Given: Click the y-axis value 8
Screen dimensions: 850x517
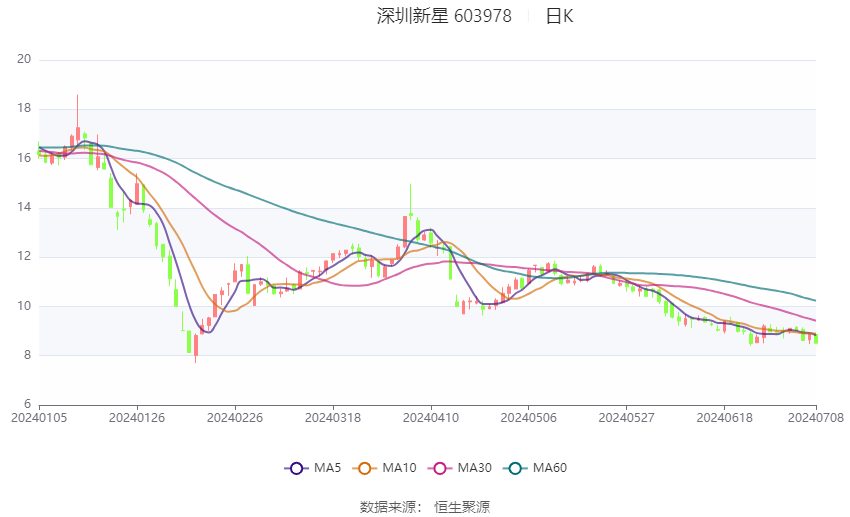Looking at the screenshot, I should click(x=27, y=355).
